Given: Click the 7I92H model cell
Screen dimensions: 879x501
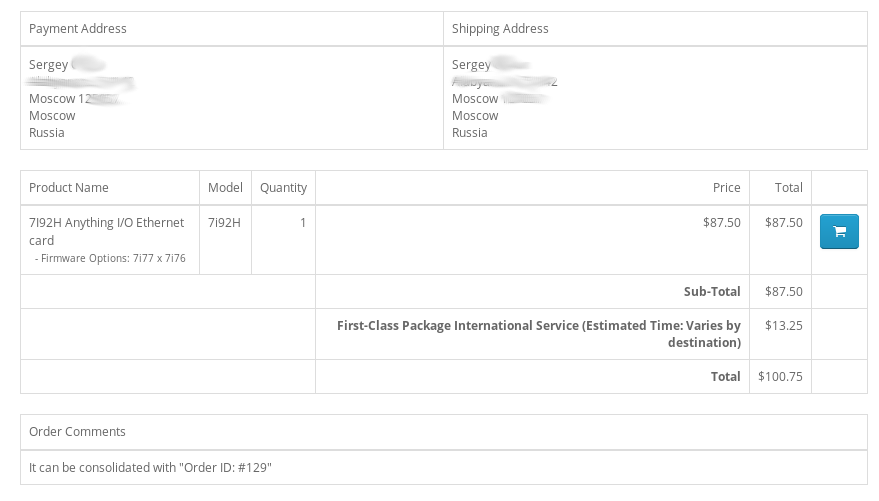Looking at the screenshot, I should pyautogui.click(x=224, y=223).
